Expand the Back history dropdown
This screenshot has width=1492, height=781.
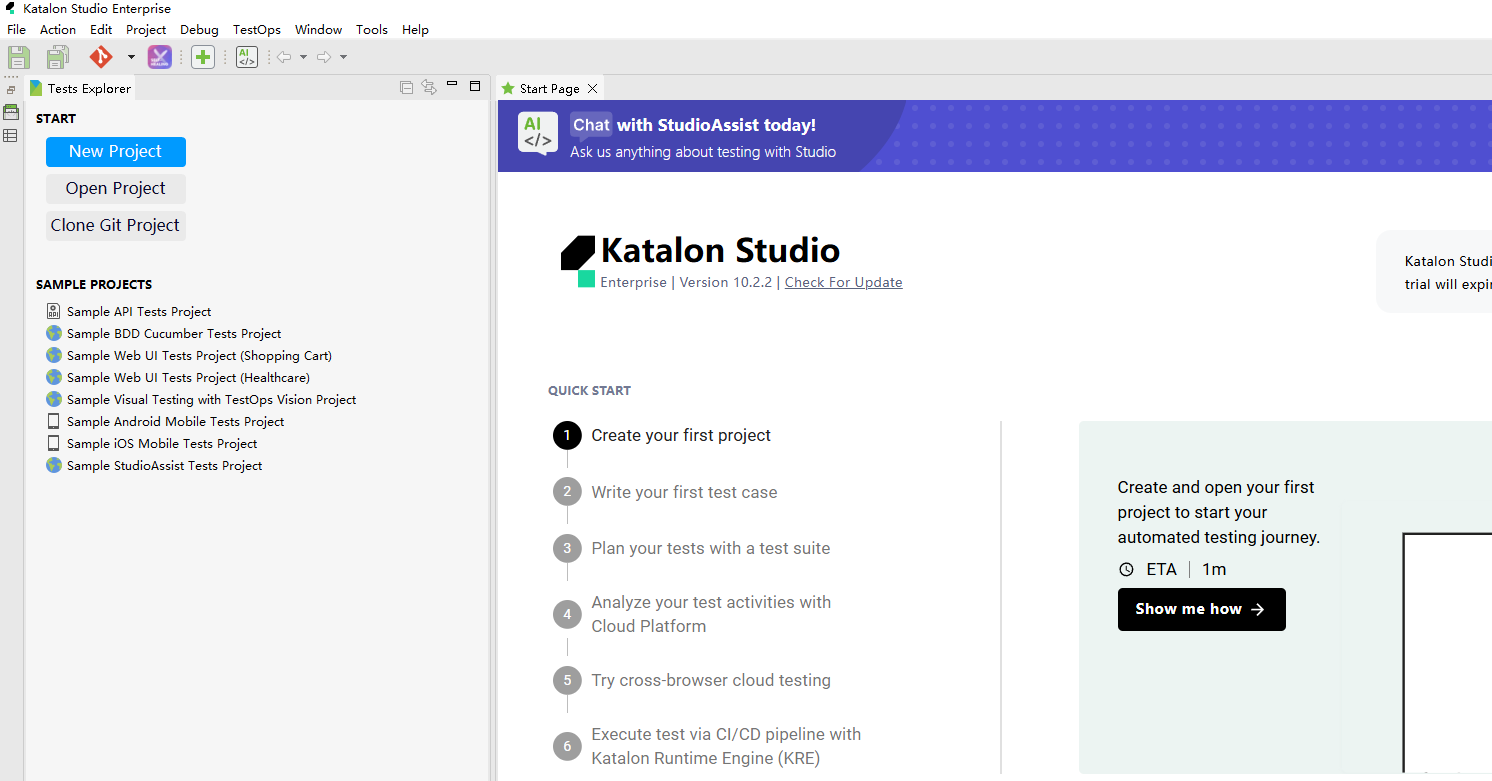303,57
